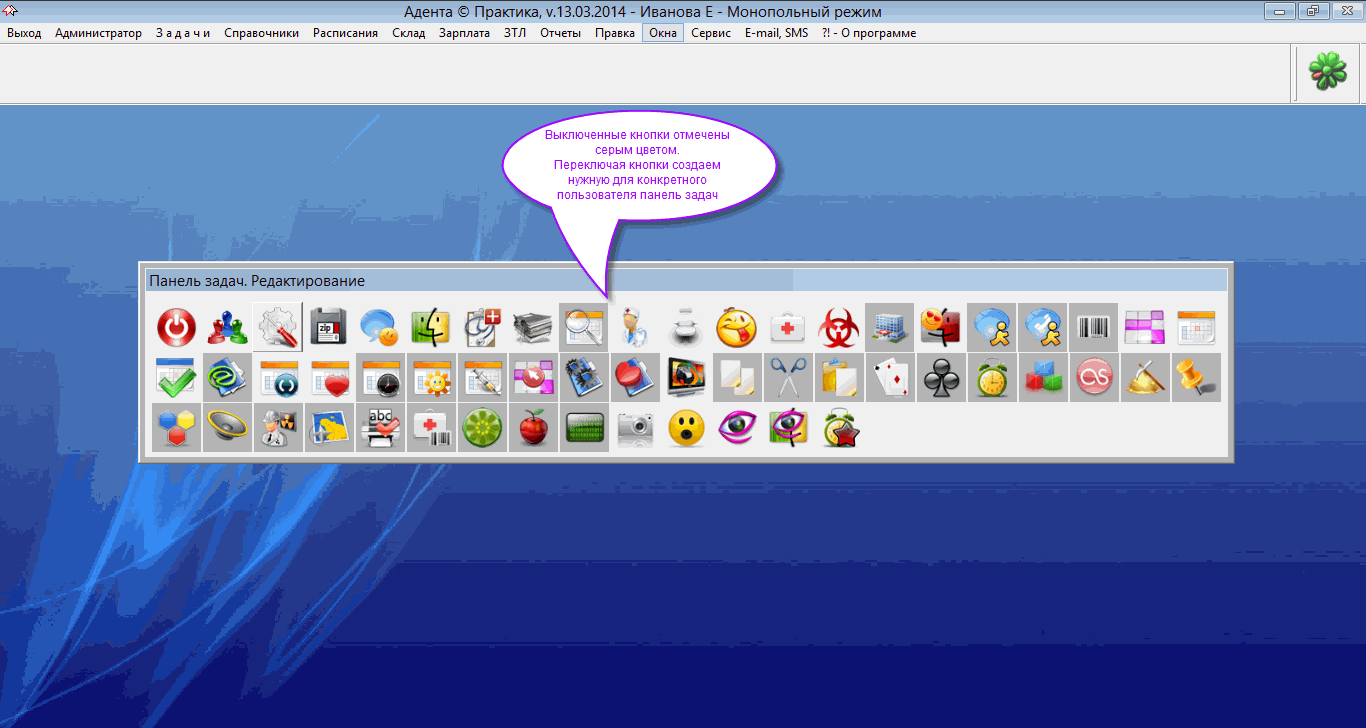Toggle the magnifier over calendar button
This screenshot has height=728, width=1366.
[x=583, y=327]
